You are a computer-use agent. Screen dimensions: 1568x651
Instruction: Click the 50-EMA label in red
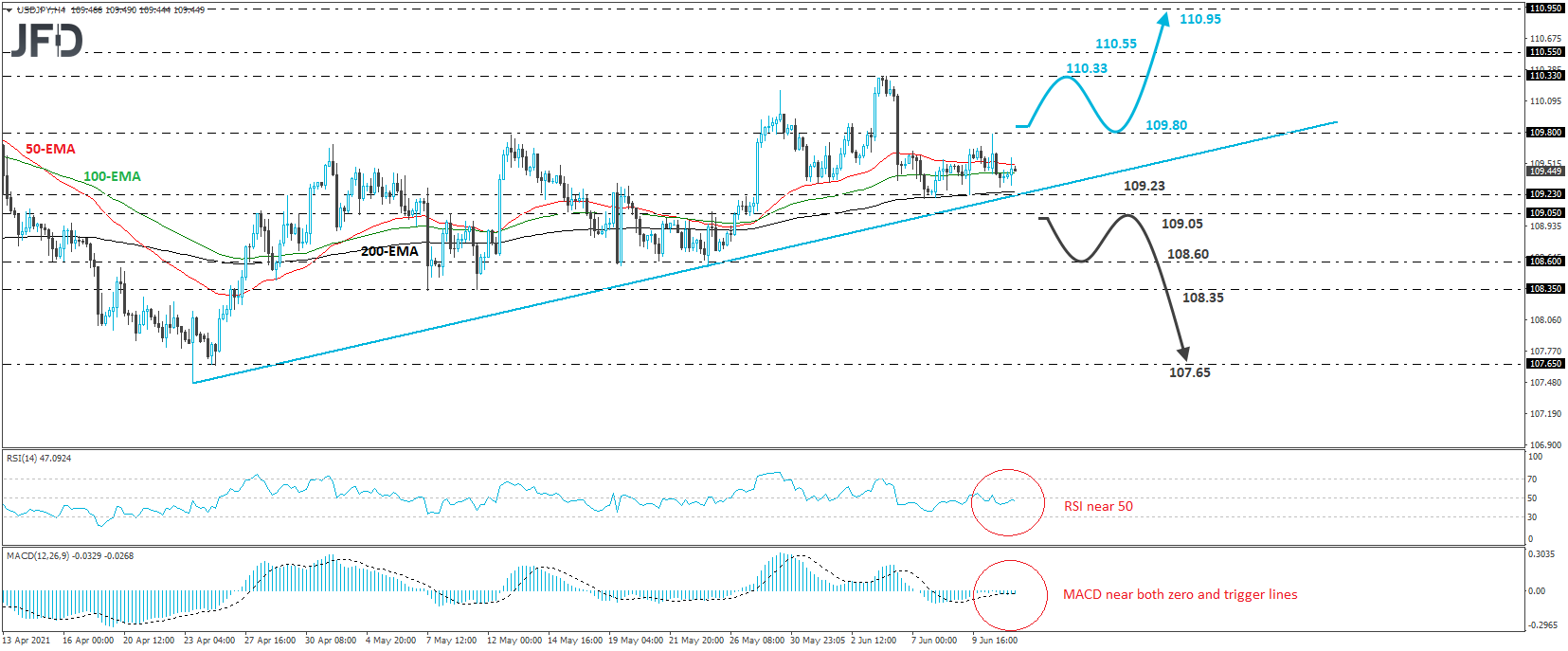coord(50,149)
